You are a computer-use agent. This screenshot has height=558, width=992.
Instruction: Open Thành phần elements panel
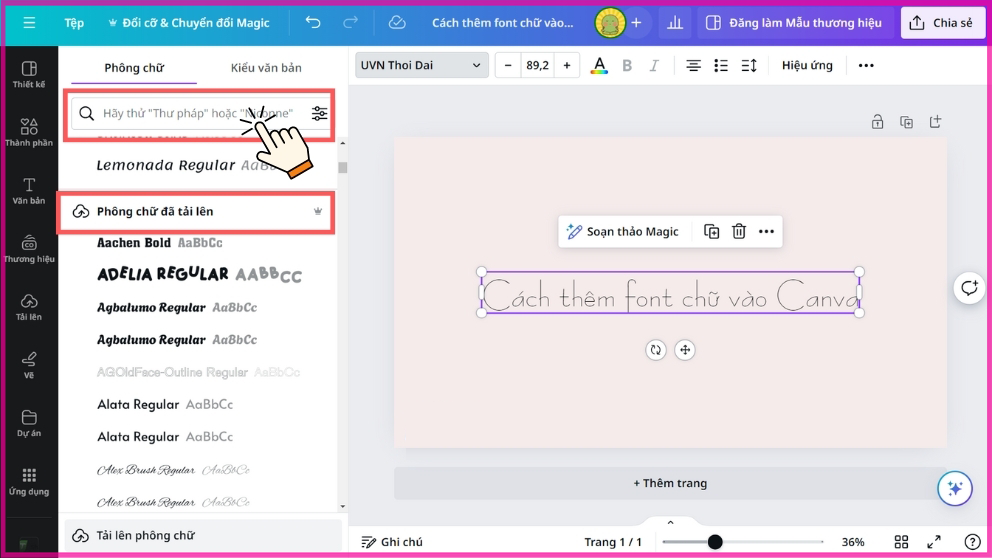click(29, 132)
